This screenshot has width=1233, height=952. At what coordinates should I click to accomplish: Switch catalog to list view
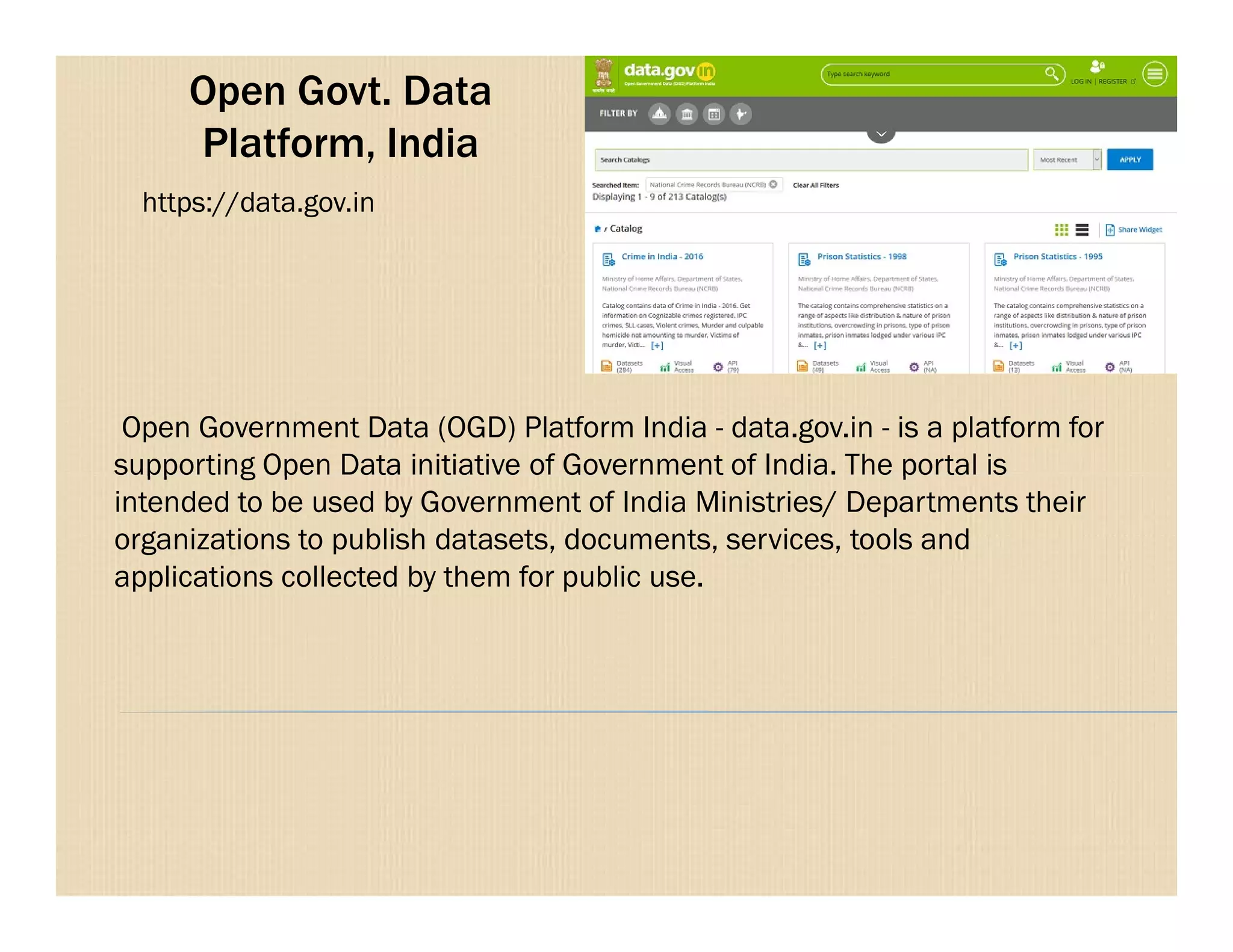(1082, 229)
